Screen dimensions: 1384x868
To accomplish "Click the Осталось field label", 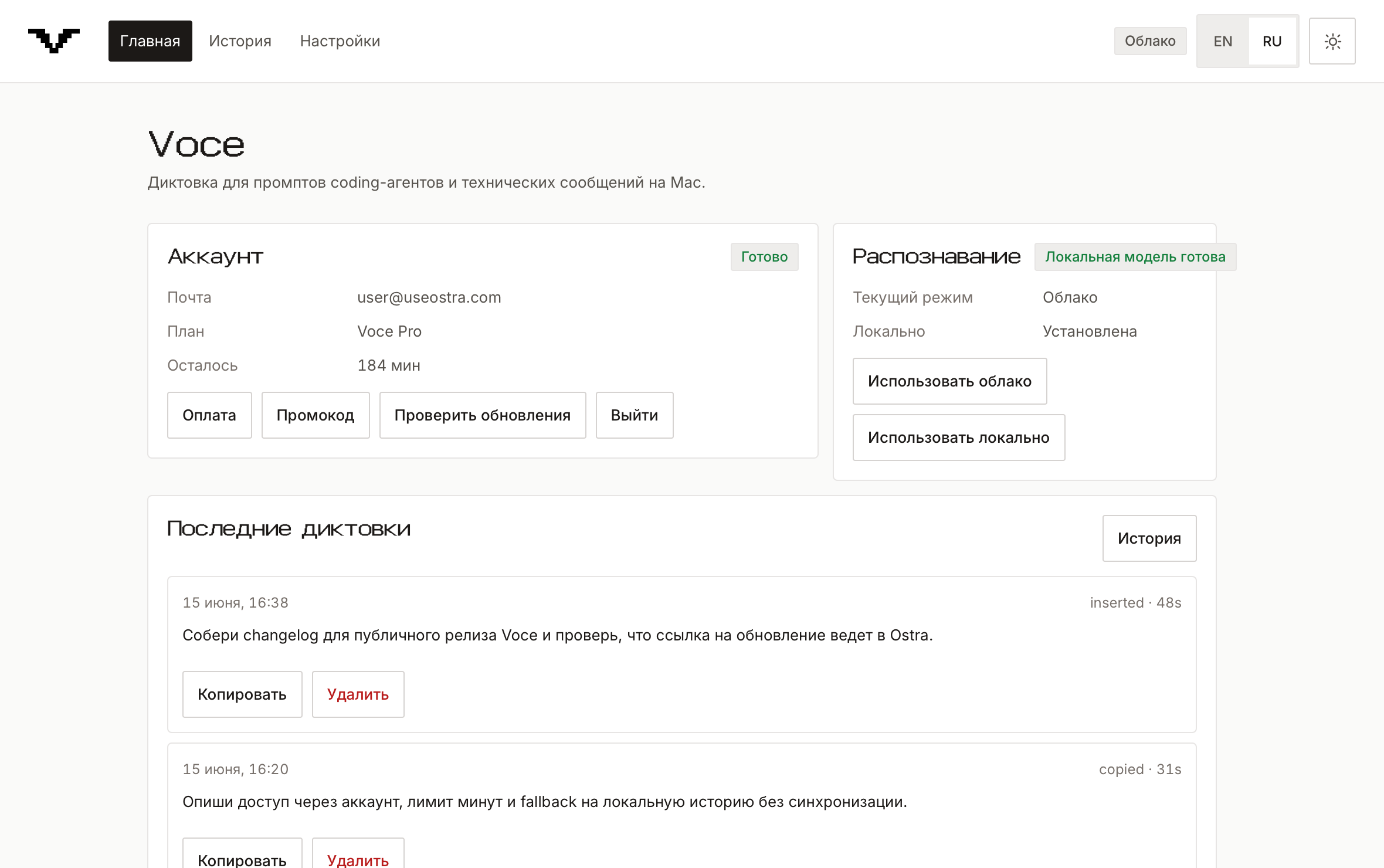I will tap(202, 365).
